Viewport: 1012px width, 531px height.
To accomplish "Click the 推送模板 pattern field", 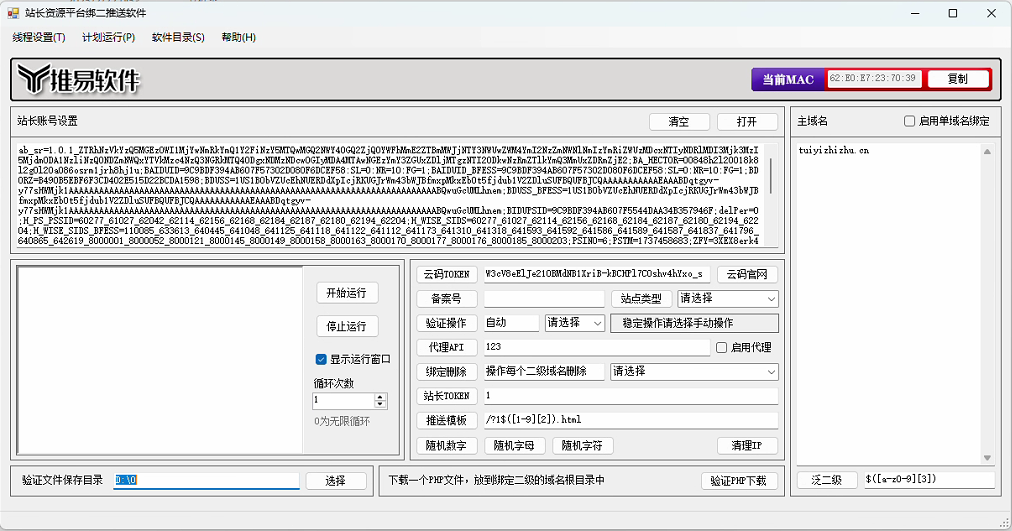I will pyautogui.click(x=631, y=420).
